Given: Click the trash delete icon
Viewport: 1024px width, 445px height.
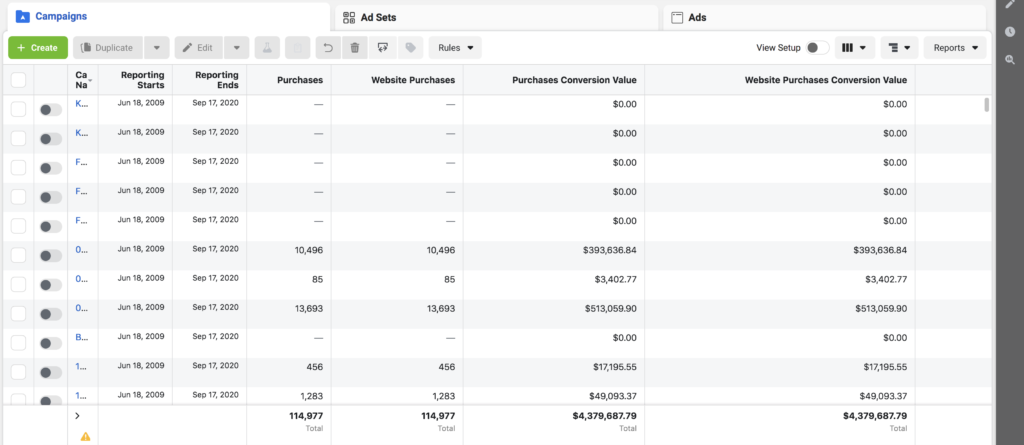Looking at the screenshot, I should 355,47.
